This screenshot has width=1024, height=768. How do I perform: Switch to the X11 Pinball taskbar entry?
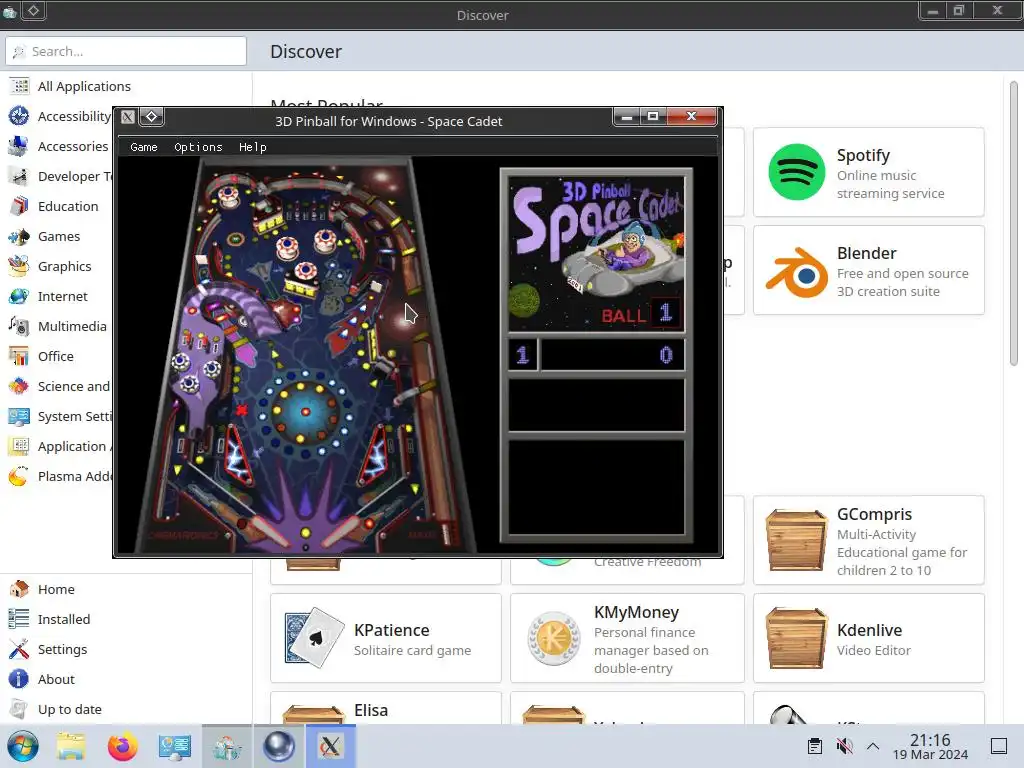(330, 746)
